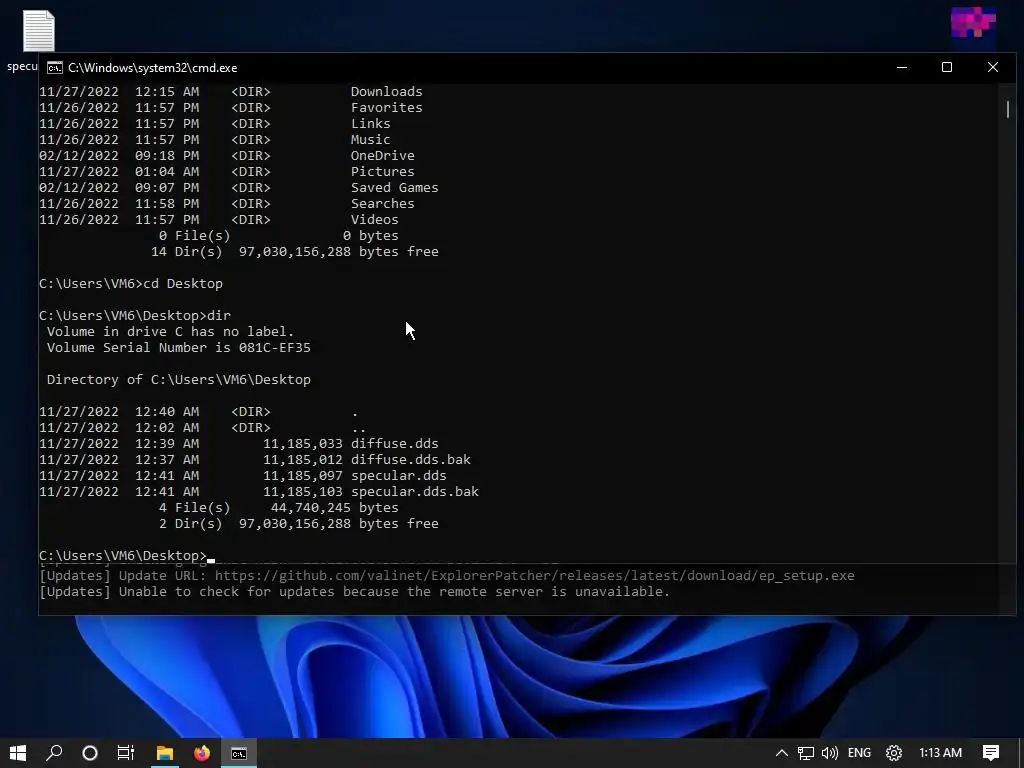
Task: Click the command prompt cursor line
Action: [x=127, y=555]
